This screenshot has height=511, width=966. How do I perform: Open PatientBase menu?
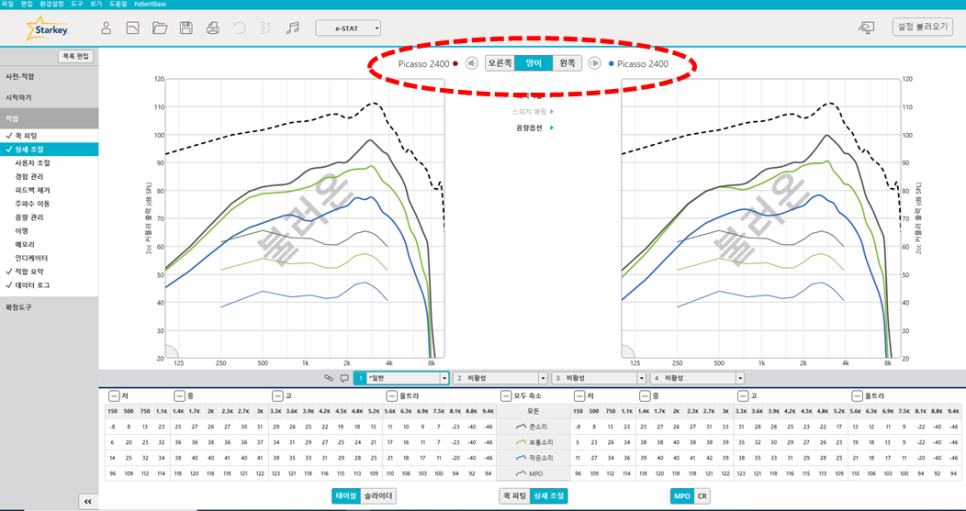(x=150, y=4)
